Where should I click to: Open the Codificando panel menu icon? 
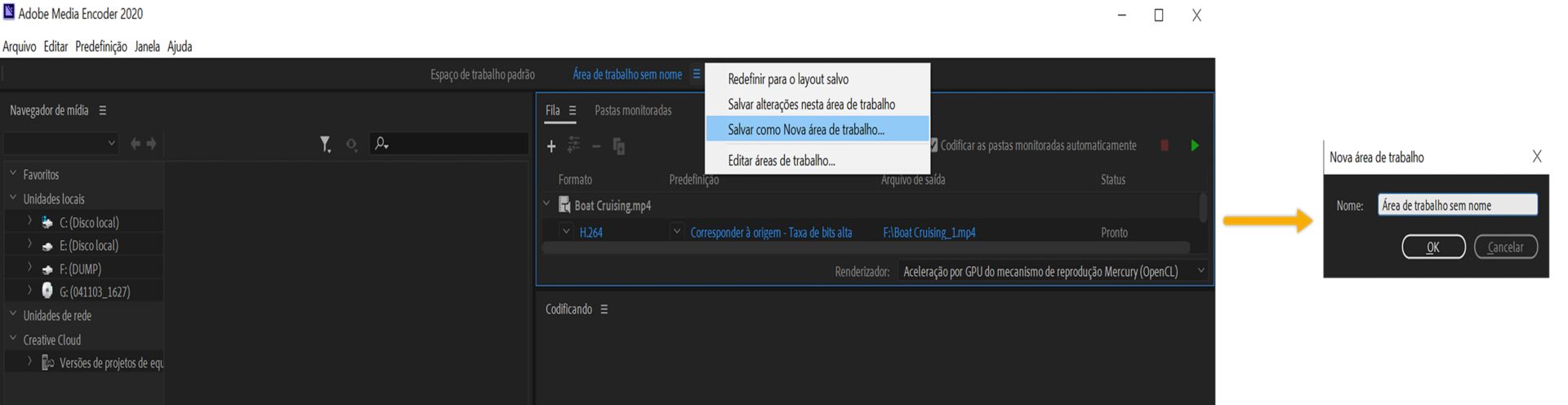pos(604,309)
